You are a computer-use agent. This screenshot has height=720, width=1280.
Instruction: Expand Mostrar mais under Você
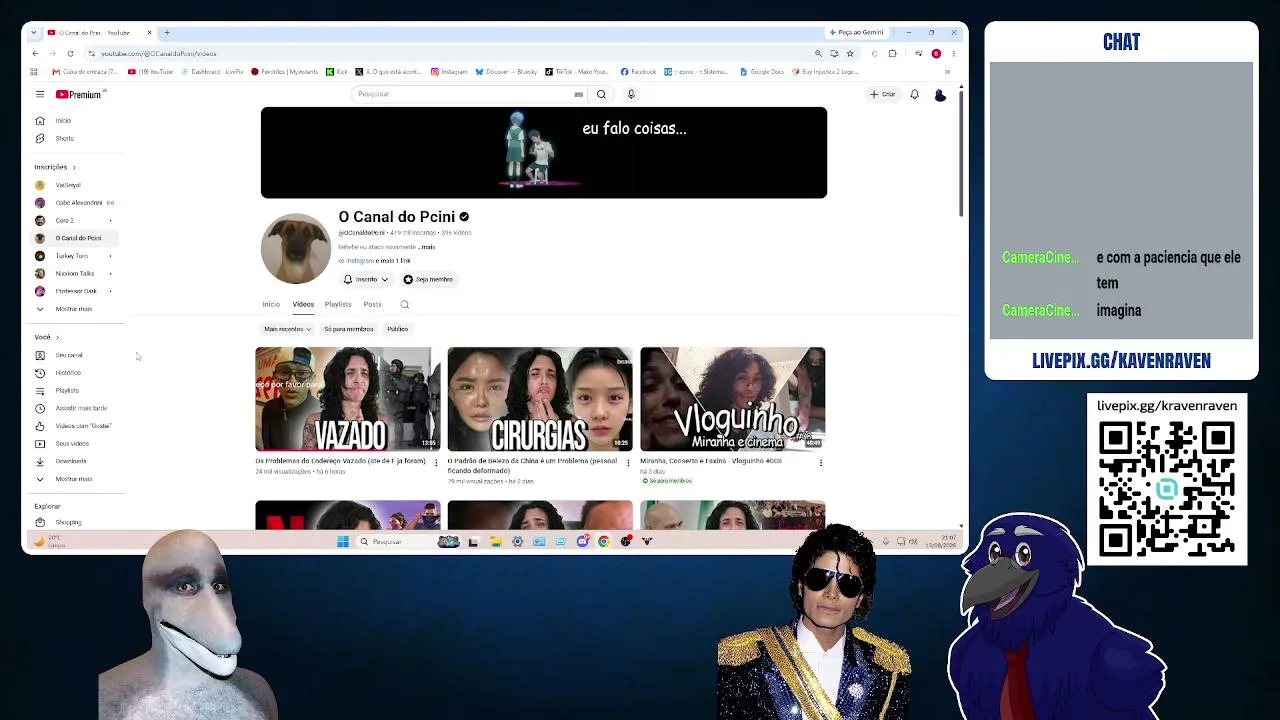pyautogui.click(x=73, y=479)
